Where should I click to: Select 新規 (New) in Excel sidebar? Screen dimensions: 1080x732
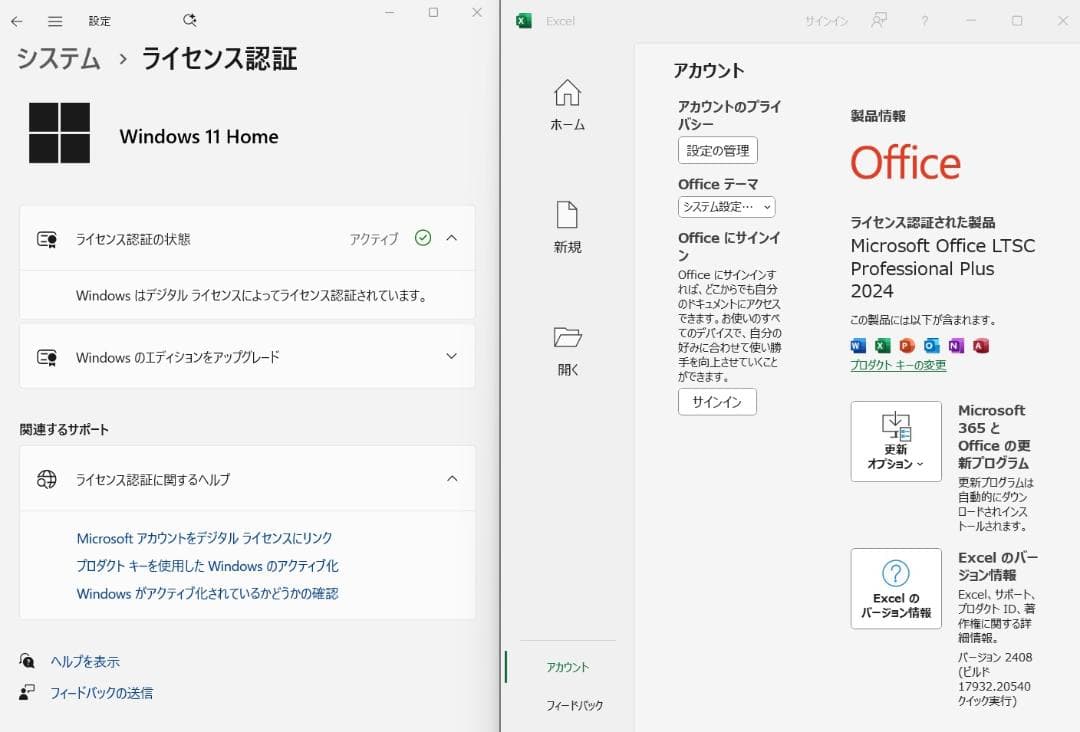(x=567, y=227)
